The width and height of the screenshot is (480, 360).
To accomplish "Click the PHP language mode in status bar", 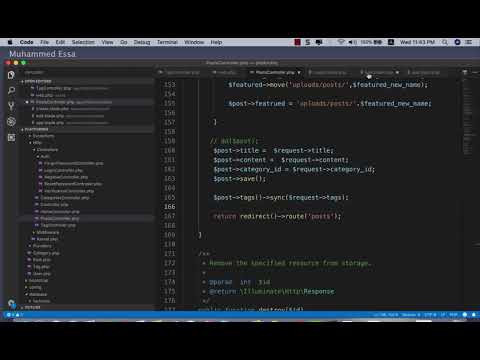I will [x=453, y=314].
